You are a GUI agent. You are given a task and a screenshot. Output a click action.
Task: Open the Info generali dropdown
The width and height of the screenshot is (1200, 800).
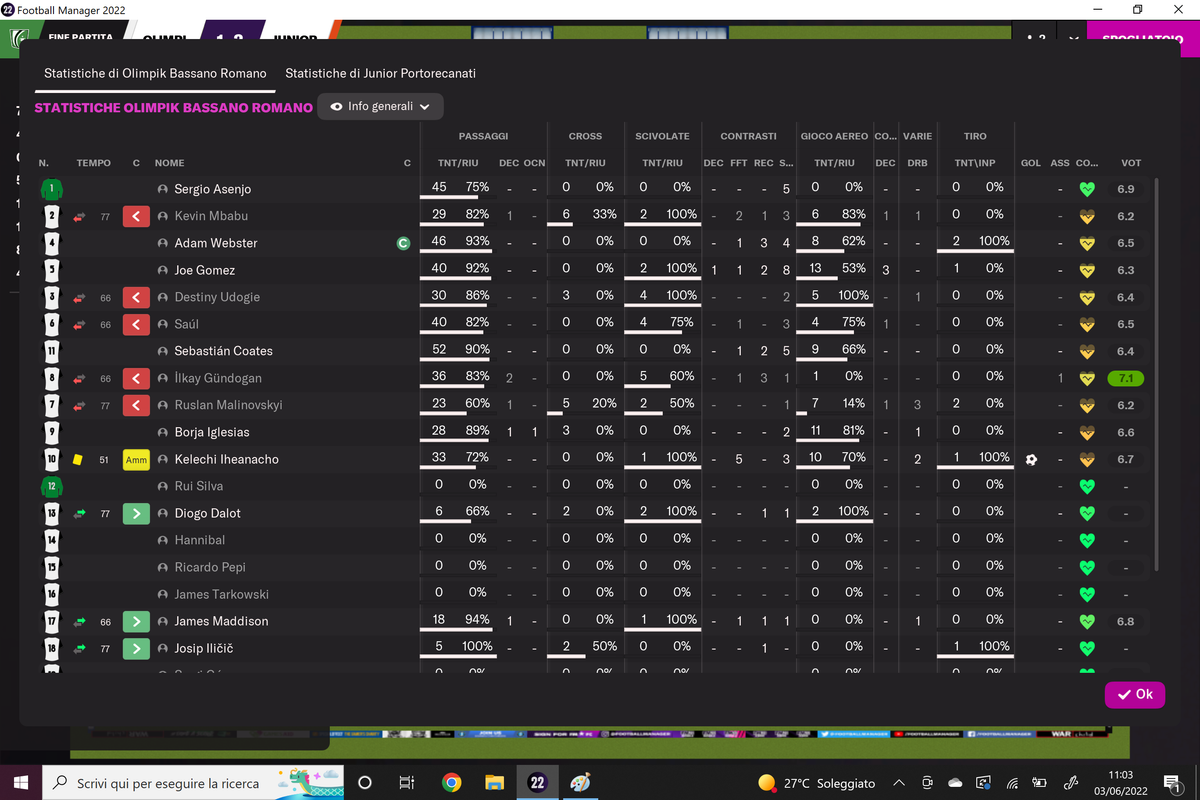380,106
